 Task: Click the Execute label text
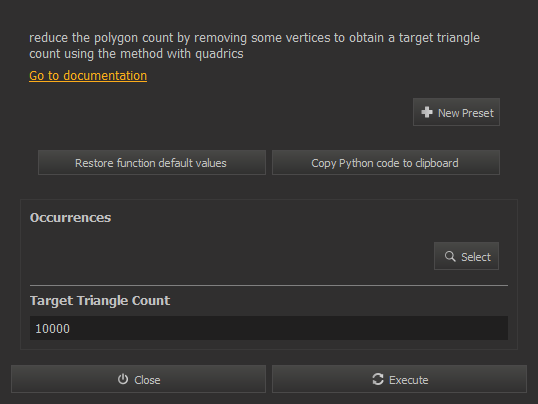click(x=409, y=380)
